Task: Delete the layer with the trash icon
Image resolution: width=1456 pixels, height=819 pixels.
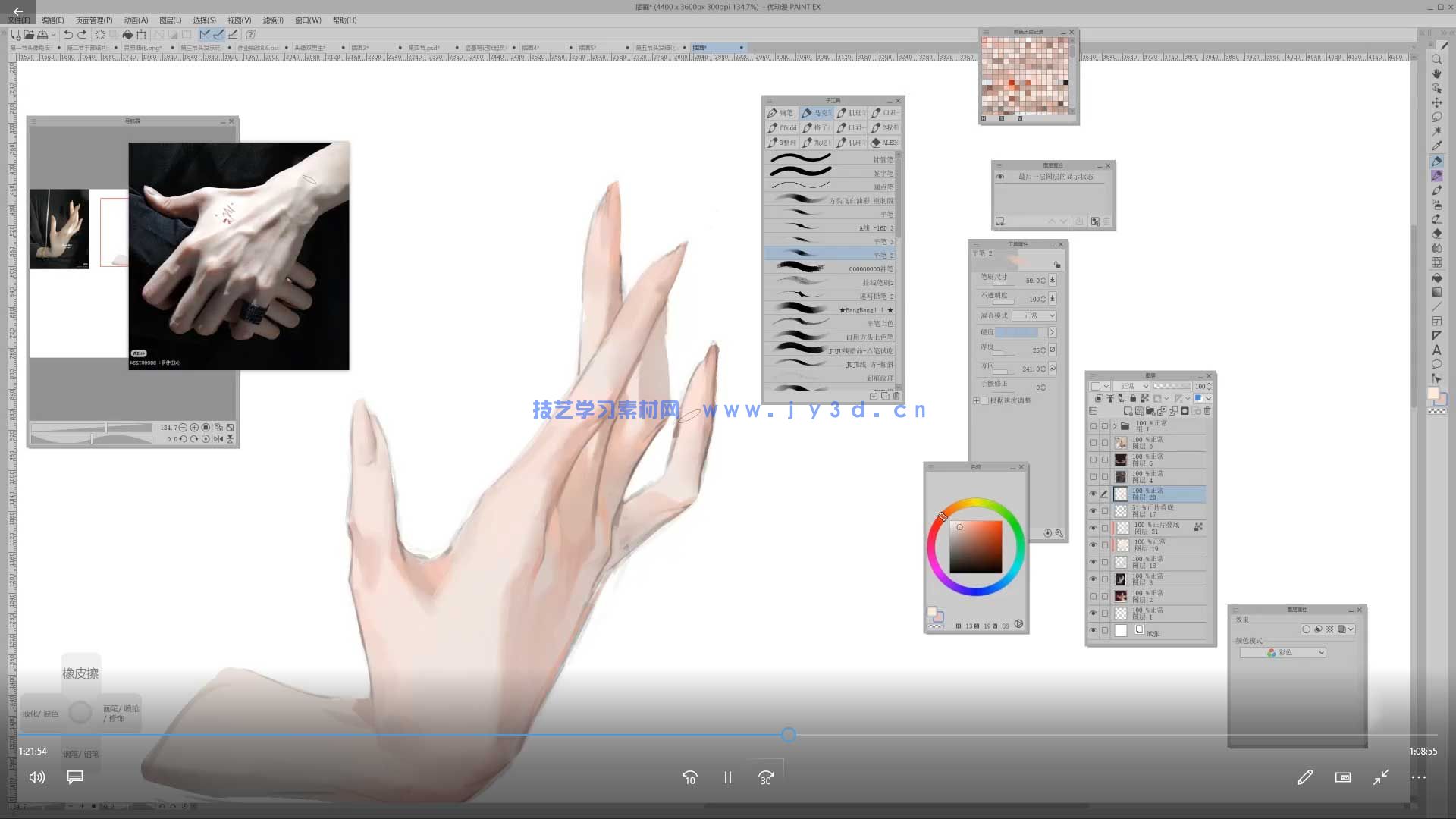Action: point(1207,411)
